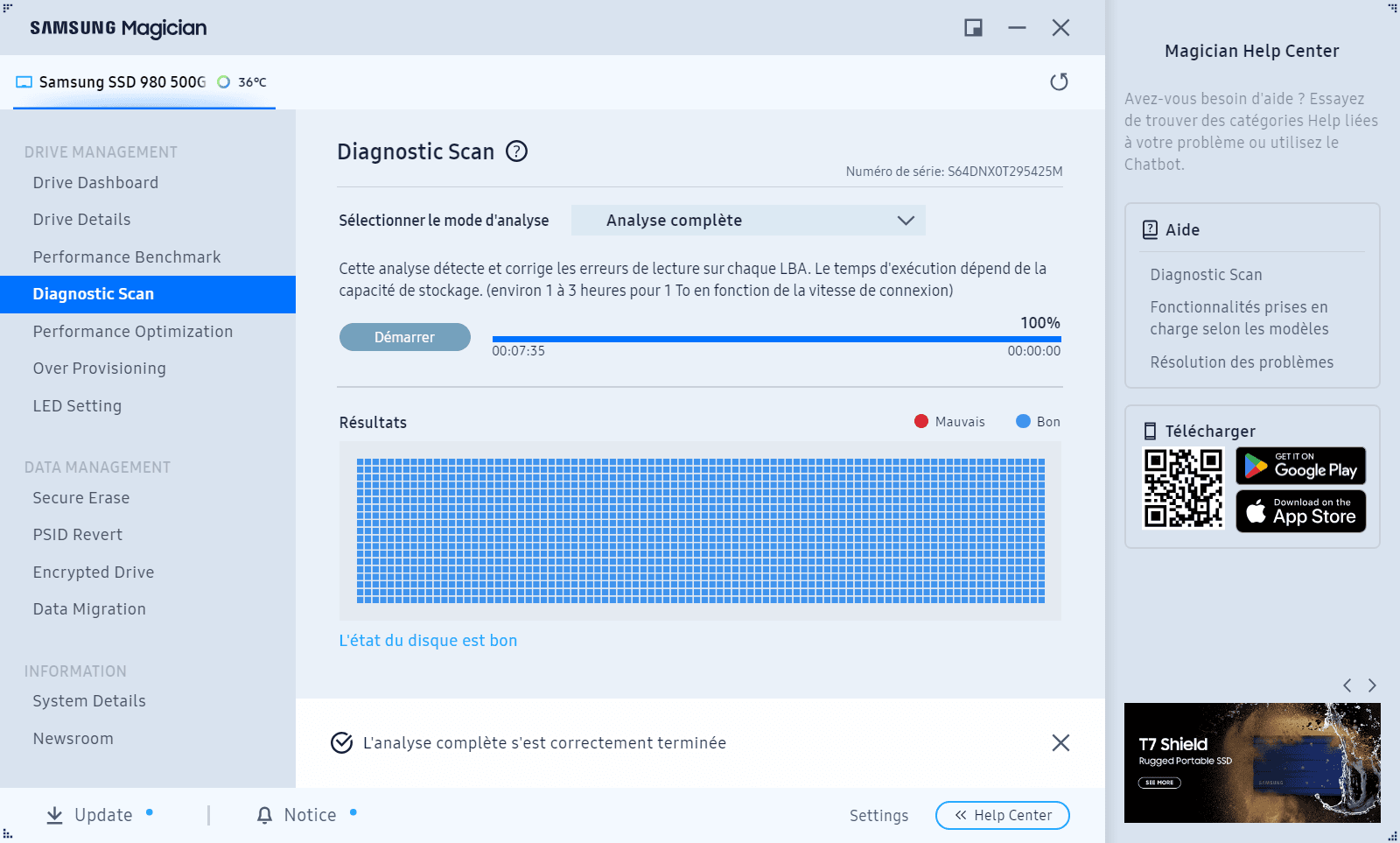1400x843 pixels.
Task: Select Samsung SSD 980 500G drive tab
Action: (x=144, y=82)
